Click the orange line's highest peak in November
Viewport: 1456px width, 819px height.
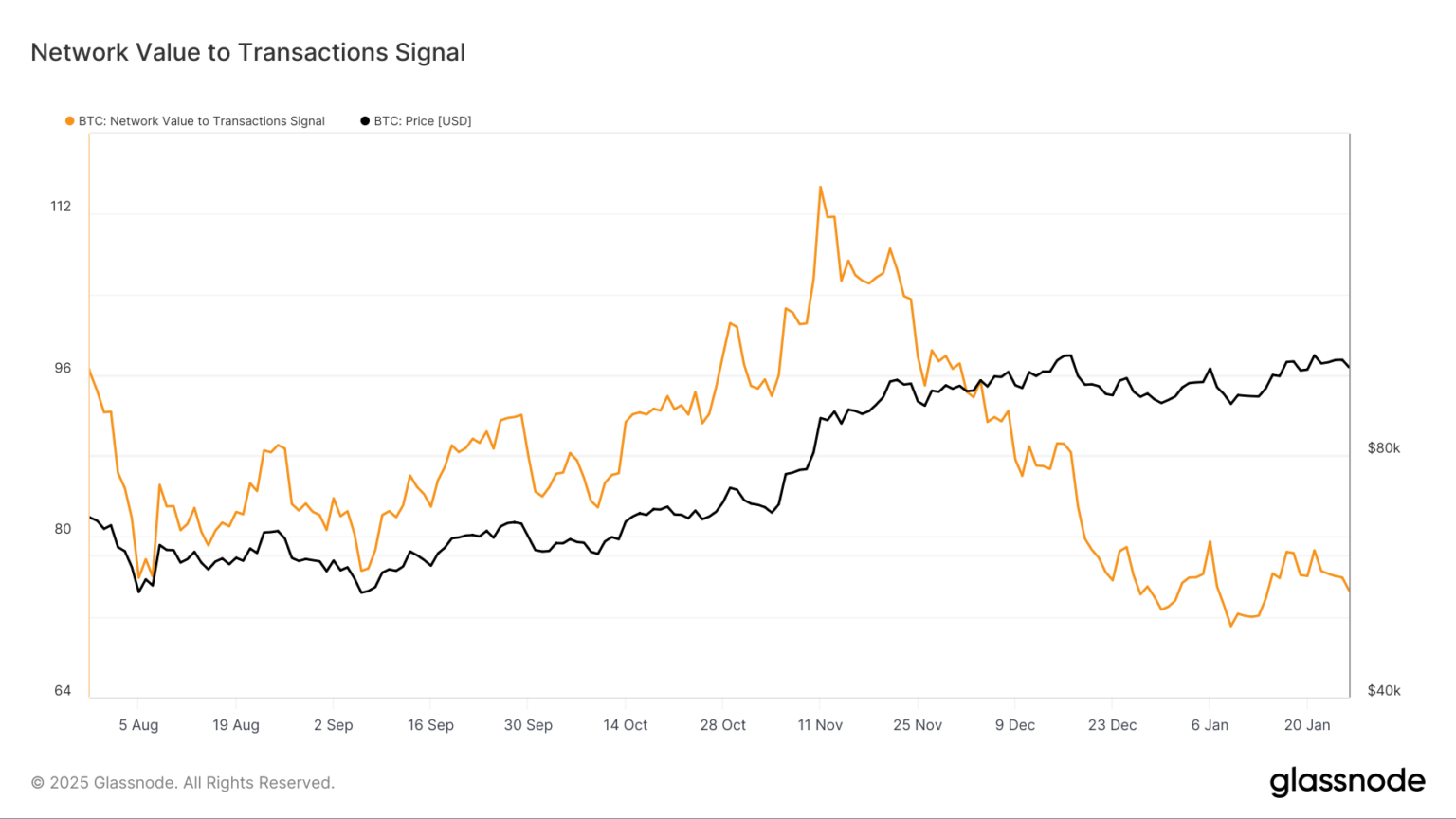[x=820, y=187]
